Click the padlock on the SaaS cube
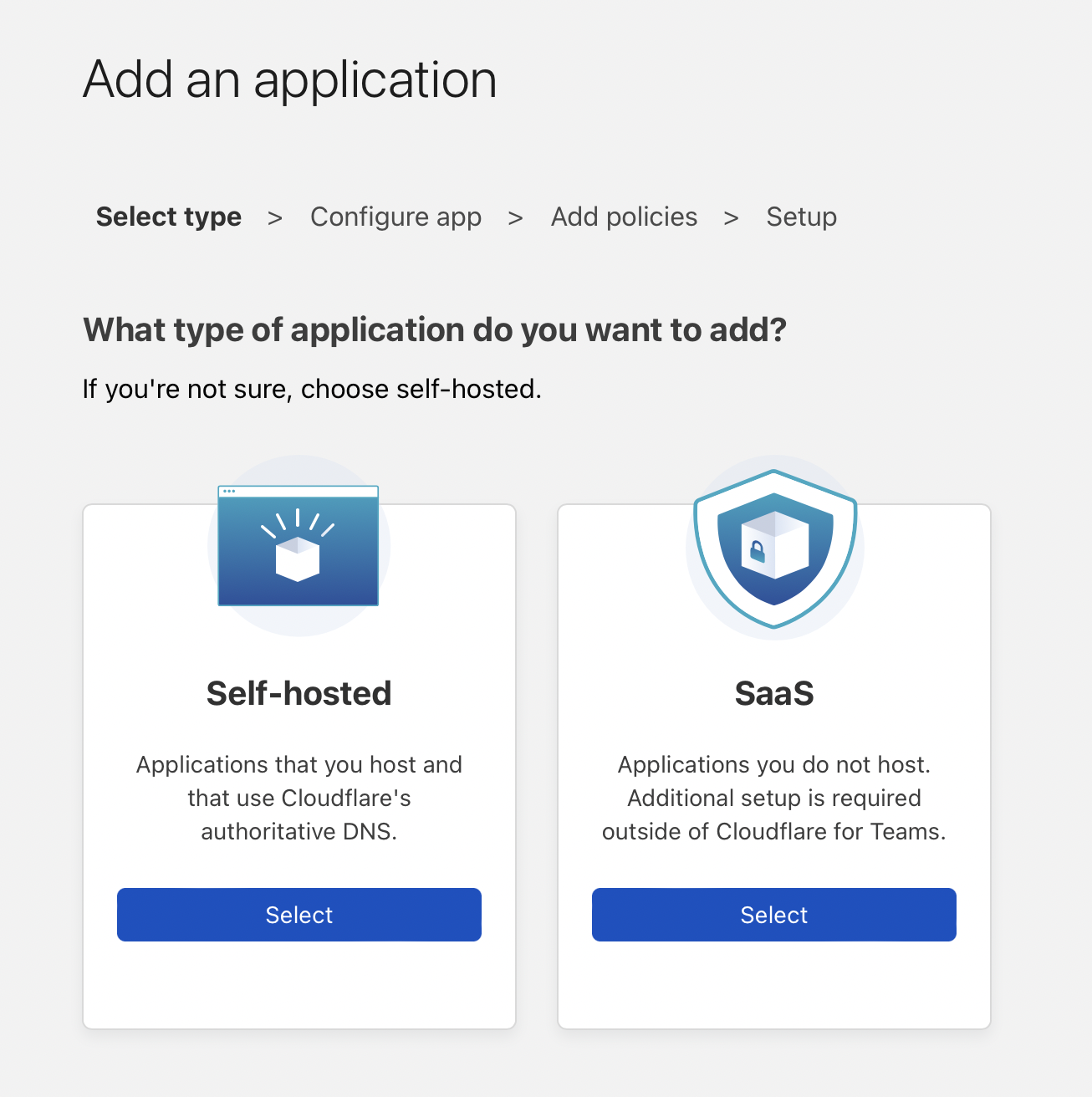The width and height of the screenshot is (1092, 1097). coord(758,552)
